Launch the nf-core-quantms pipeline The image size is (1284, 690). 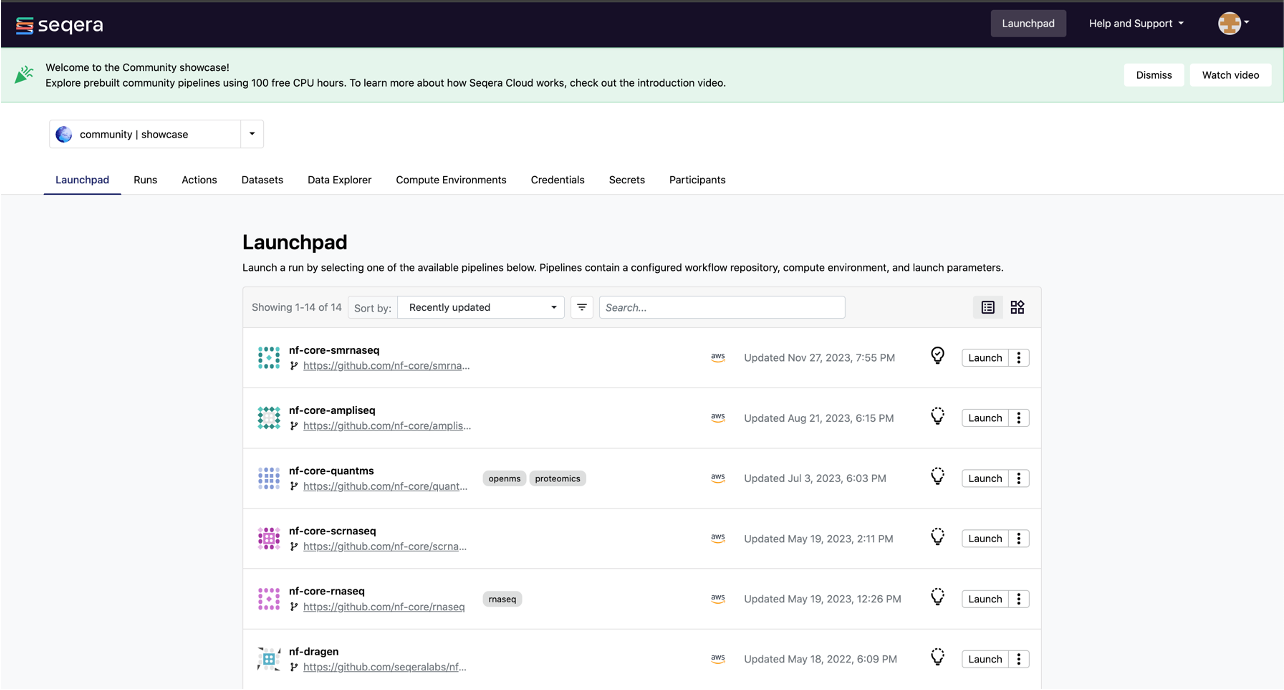985,478
